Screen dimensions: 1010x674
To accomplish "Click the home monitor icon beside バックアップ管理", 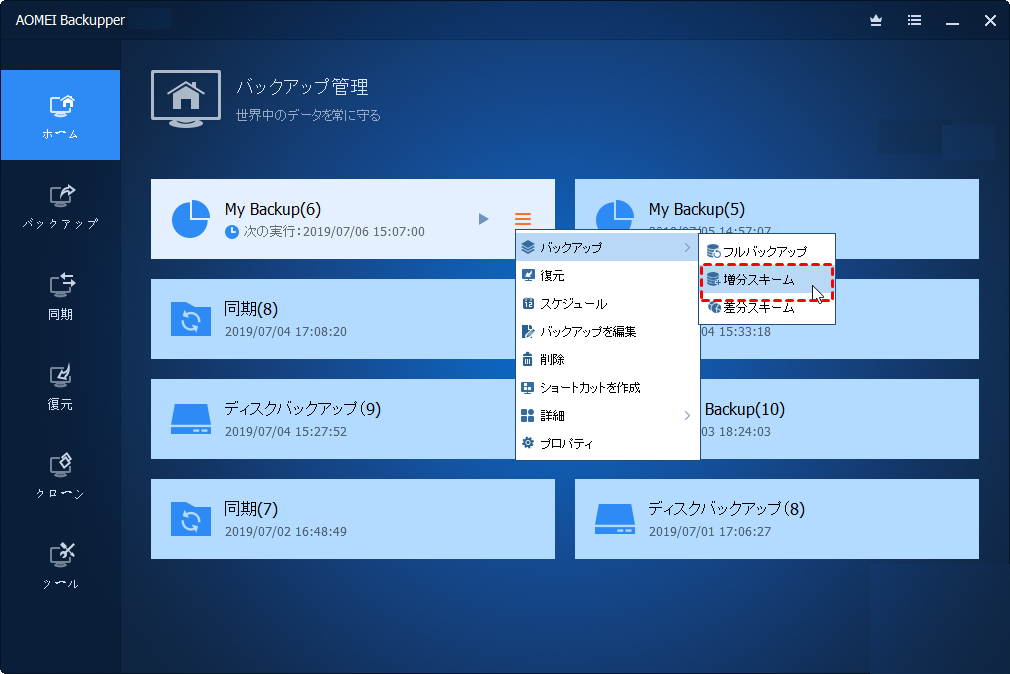I will coord(186,99).
